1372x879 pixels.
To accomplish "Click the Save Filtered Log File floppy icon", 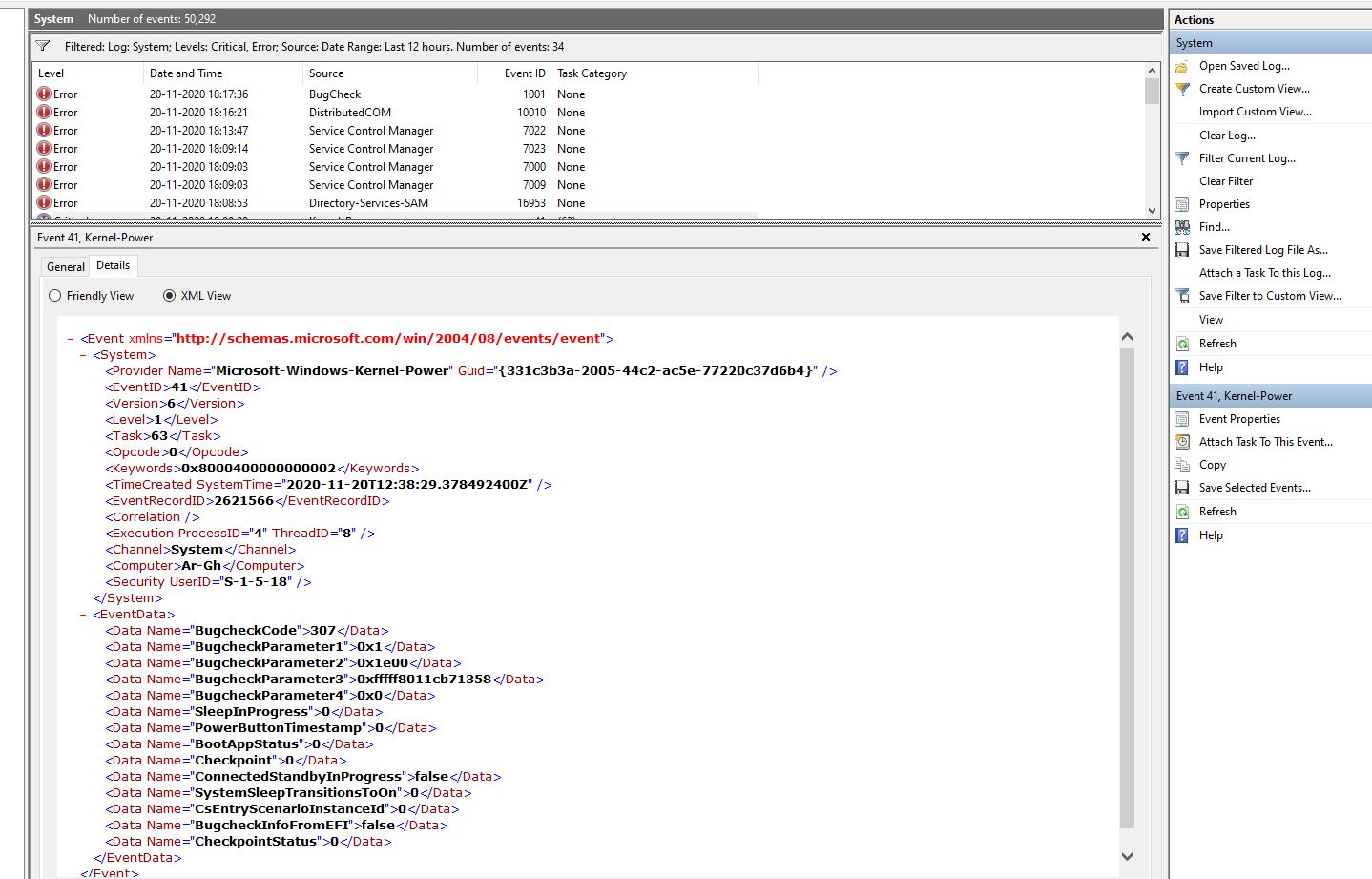I will [1182, 250].
